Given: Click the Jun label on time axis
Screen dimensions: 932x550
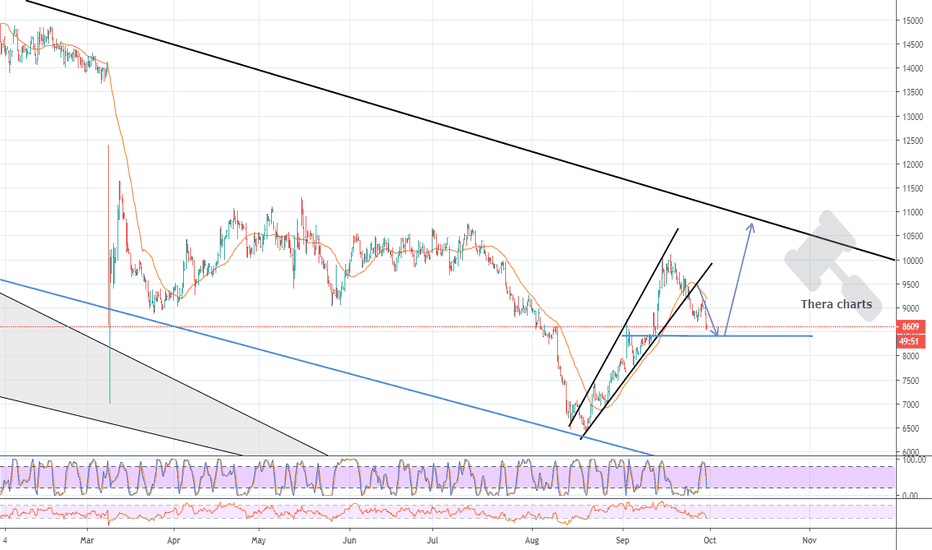Looking at the screenshot, I should click(350, 540).
